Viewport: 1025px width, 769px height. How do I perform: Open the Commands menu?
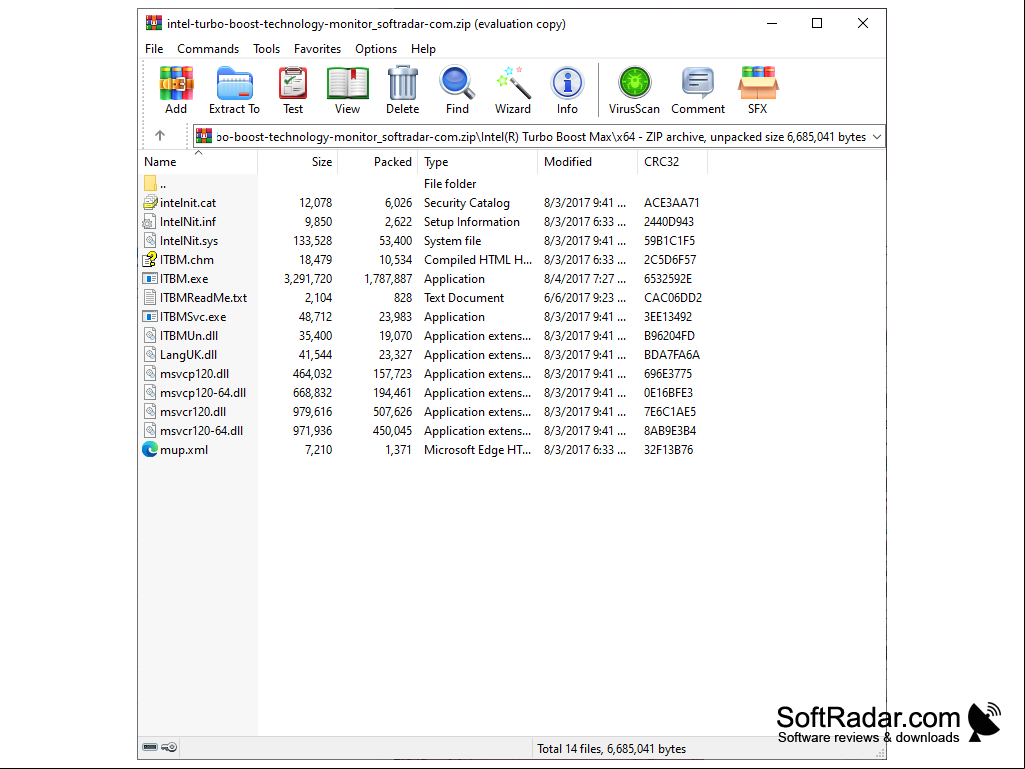208,49
